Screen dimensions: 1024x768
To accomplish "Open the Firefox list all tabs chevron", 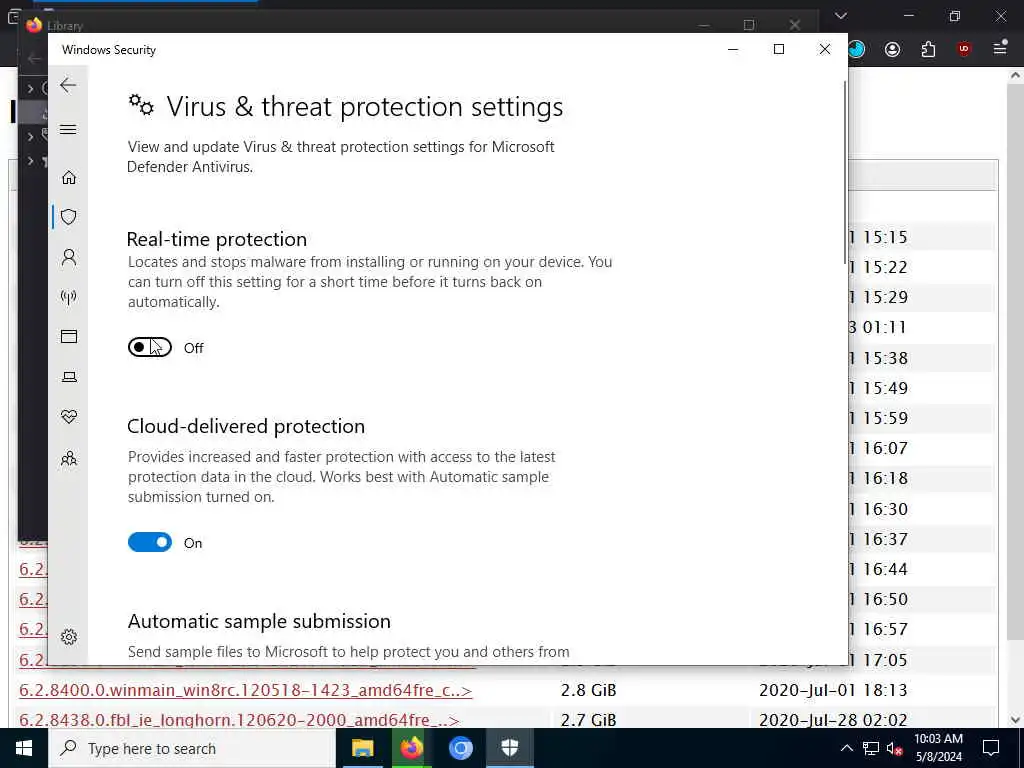I will tap(840, 15).
